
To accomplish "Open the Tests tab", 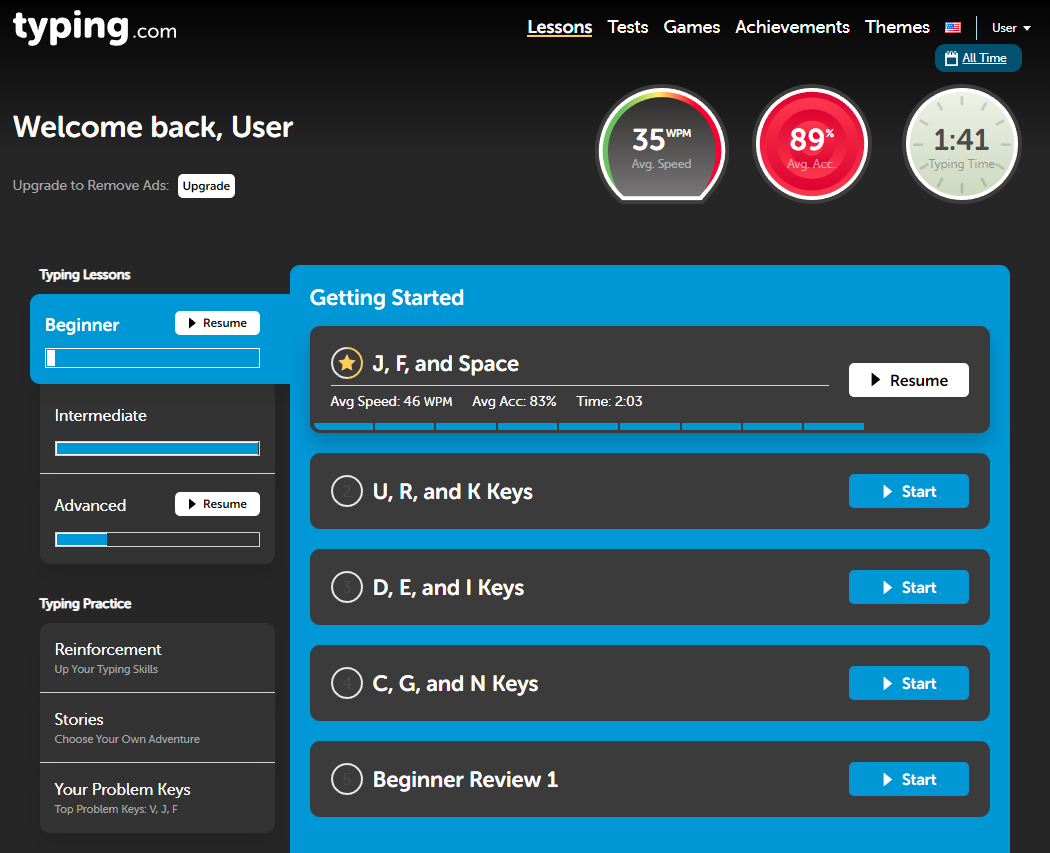I will pyautogui.click(x=628, y=27).
